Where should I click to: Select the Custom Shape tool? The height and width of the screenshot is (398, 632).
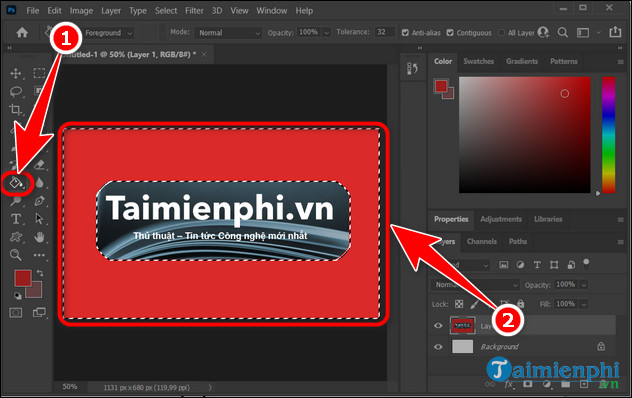(x=16, y=237)
